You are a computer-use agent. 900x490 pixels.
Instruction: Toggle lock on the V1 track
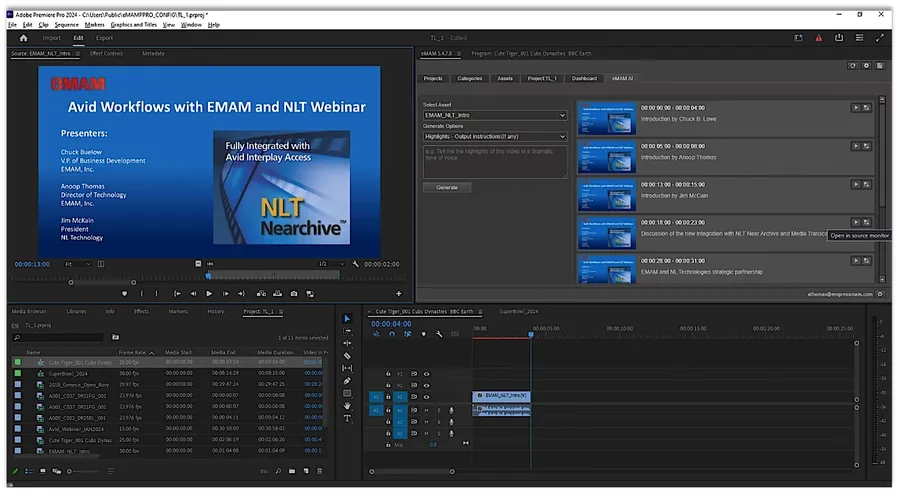click(x=389, y=397)
